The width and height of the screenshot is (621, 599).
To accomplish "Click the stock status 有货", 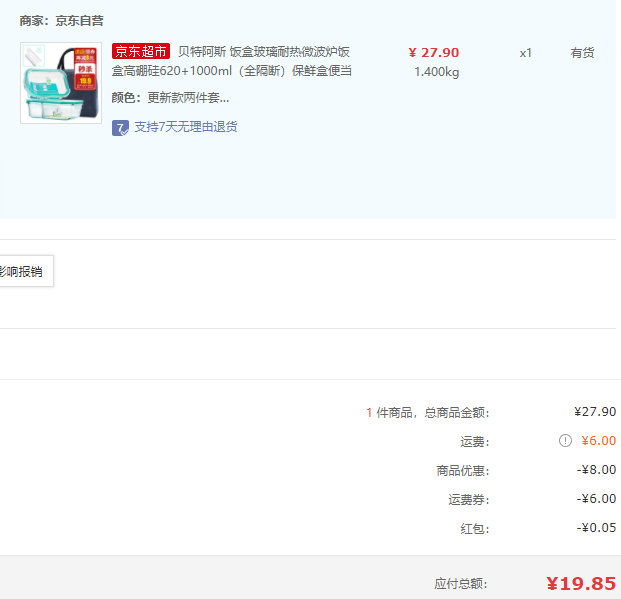I will click(582, 53).
